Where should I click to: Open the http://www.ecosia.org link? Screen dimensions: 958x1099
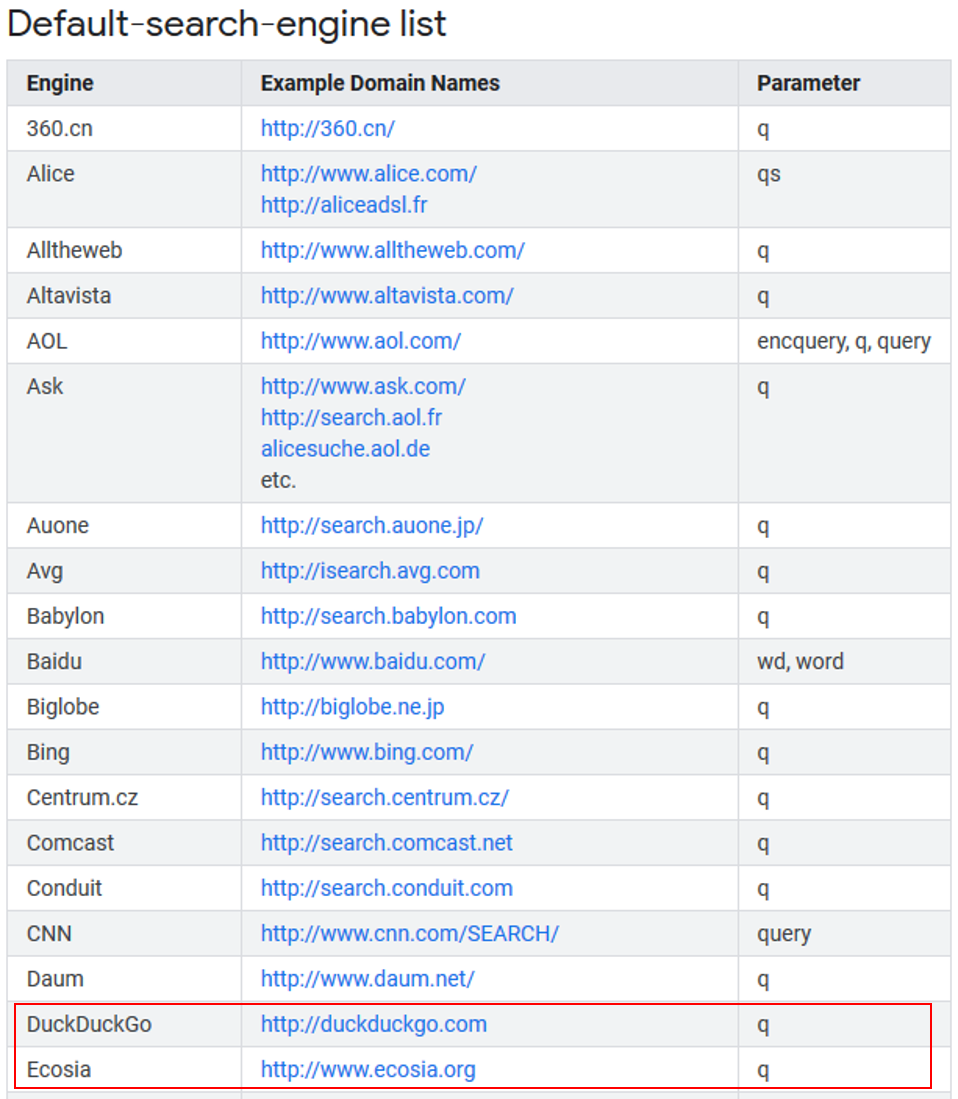point(368,1070)
